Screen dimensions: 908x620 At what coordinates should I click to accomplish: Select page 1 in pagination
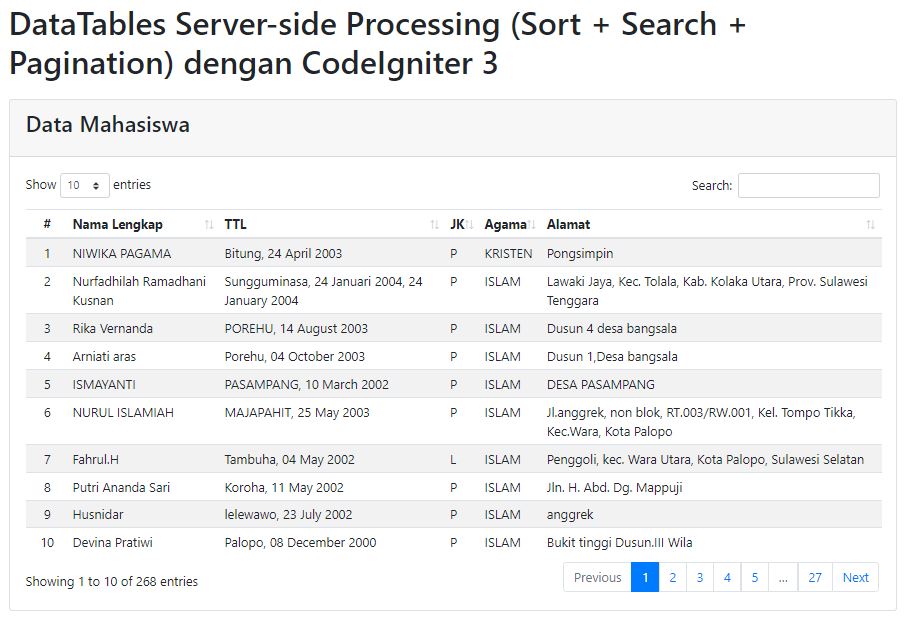pyautogui.click(x=645, y=577)
